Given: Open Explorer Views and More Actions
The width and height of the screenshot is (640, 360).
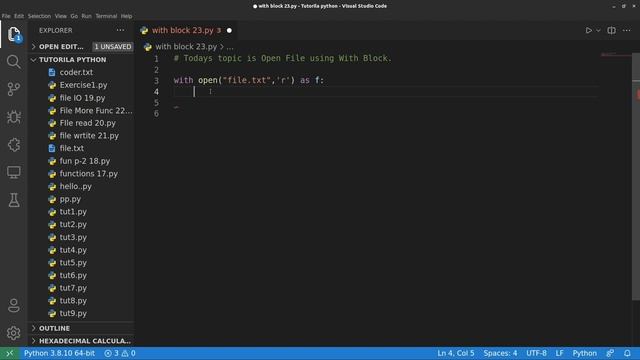Looking at the screenshot, I should point(120,30).
